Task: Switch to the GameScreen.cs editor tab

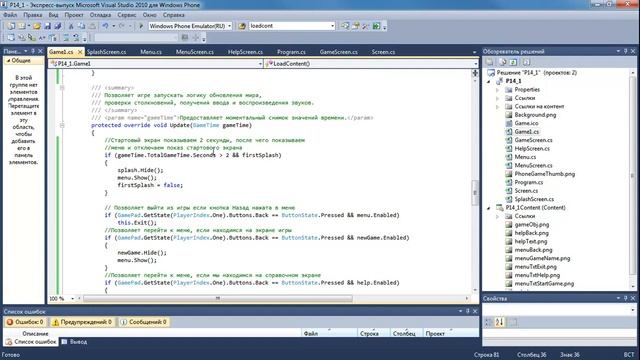Action: 339,52
